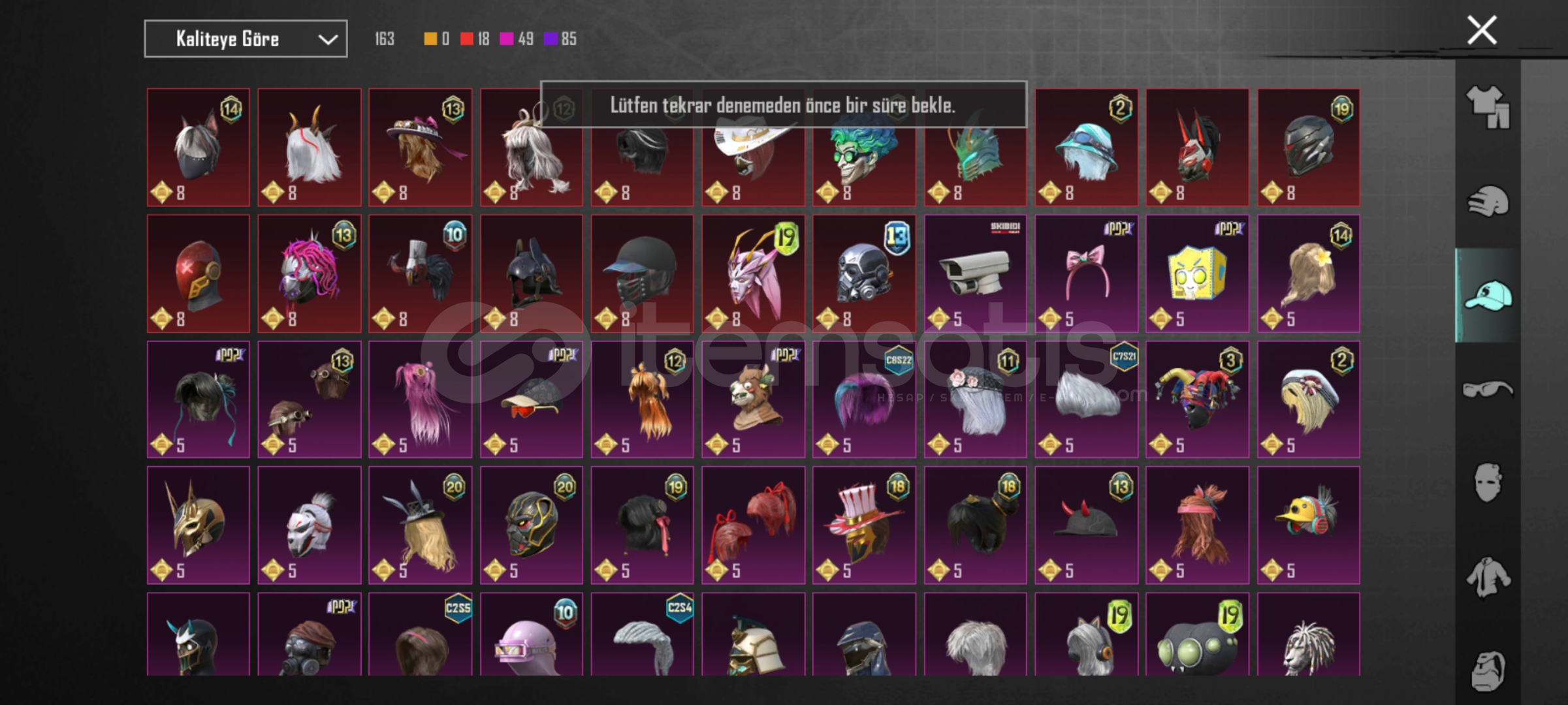
Task: Select the yellow cube box head item
Action: click(1197, 274)
